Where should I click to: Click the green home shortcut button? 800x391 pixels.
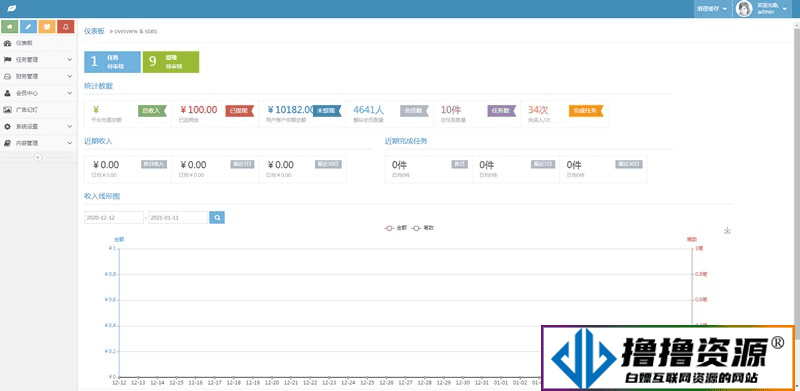point(10,27)
